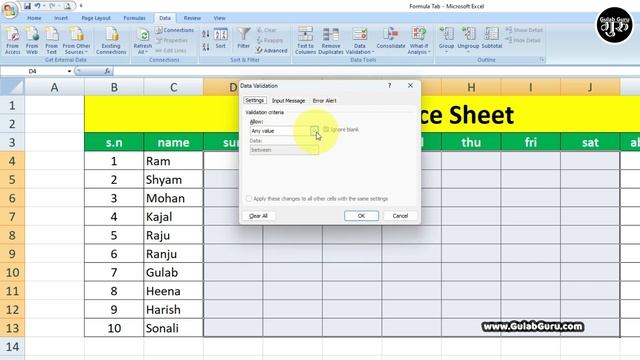640x360 pixels.
Task: Click the Refresh All icon
Action: (142, 40)
